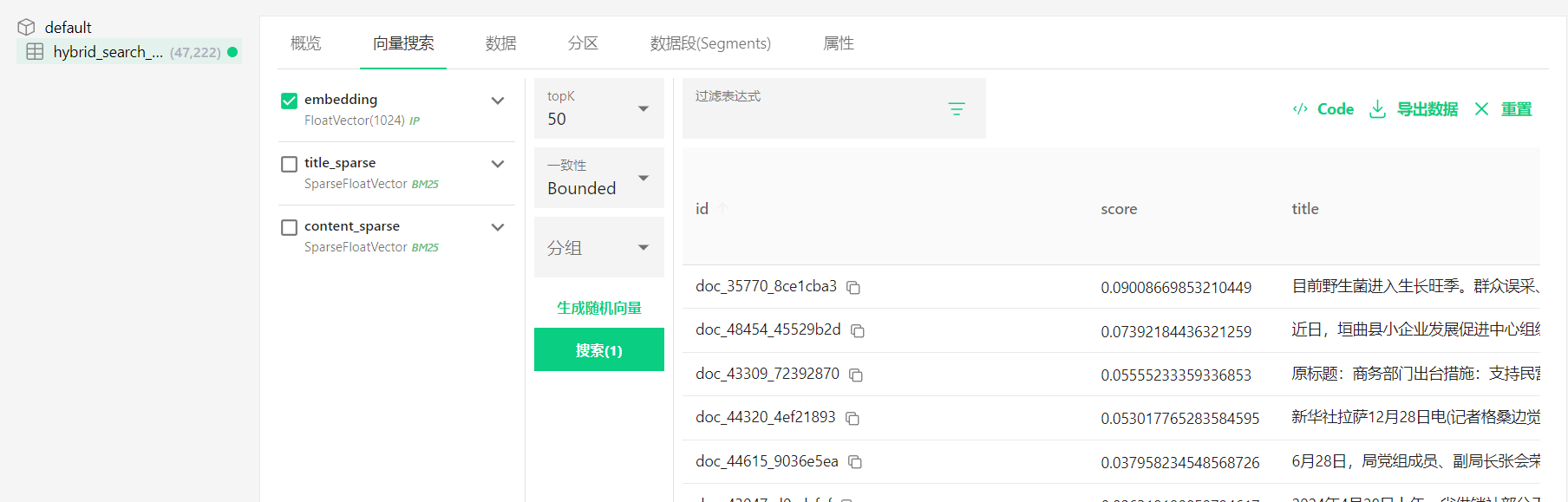Copy the doc_43309_72392870 id
This screenshot has height=502, width=1568.
click(x=856, y=375)
